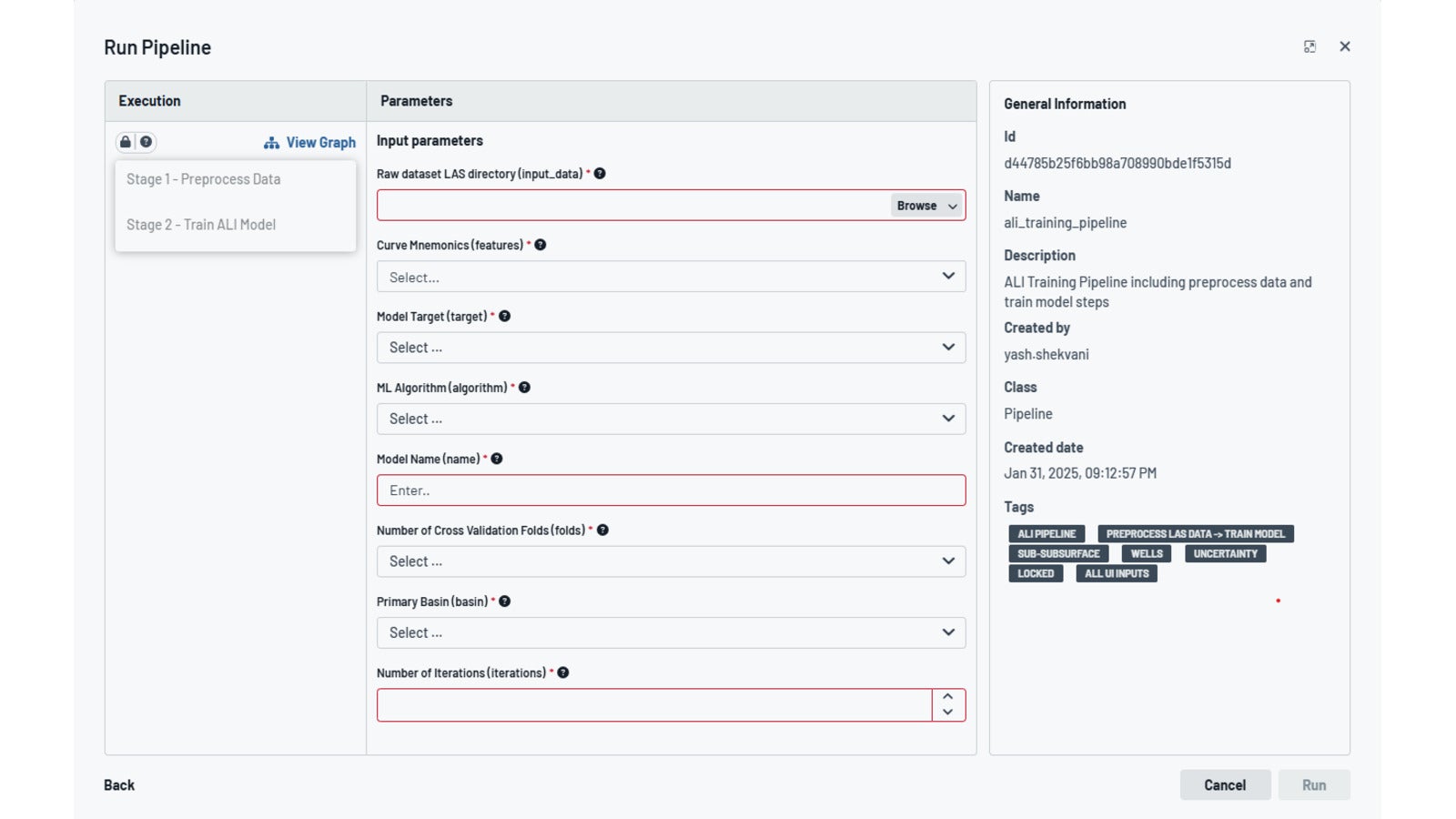Expand the ML Algorithm select list
This screenshot has width=1456, height=819.
[x=671, y=419]
